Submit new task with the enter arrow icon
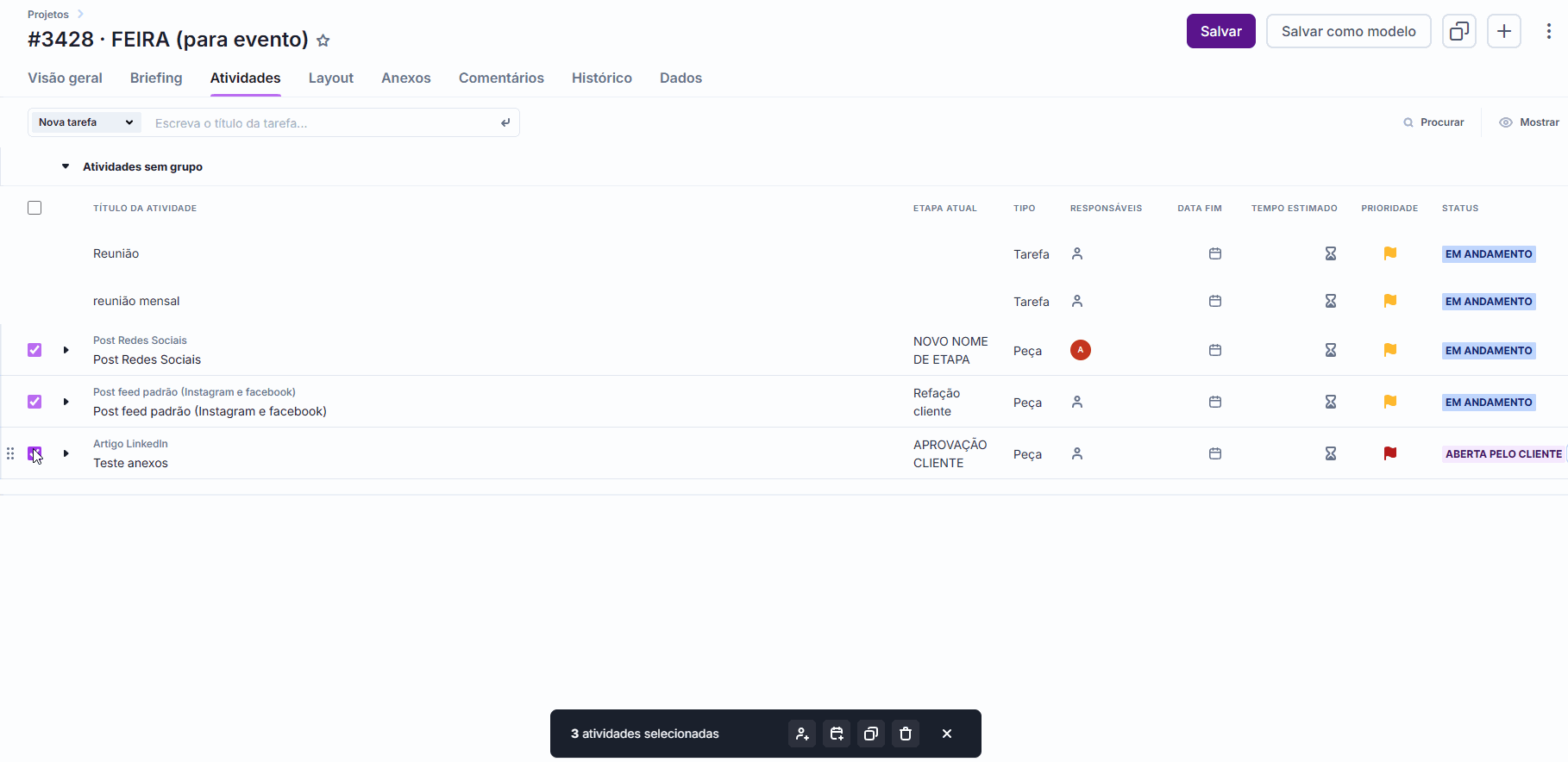1568x762 pixels. [505, 122]
